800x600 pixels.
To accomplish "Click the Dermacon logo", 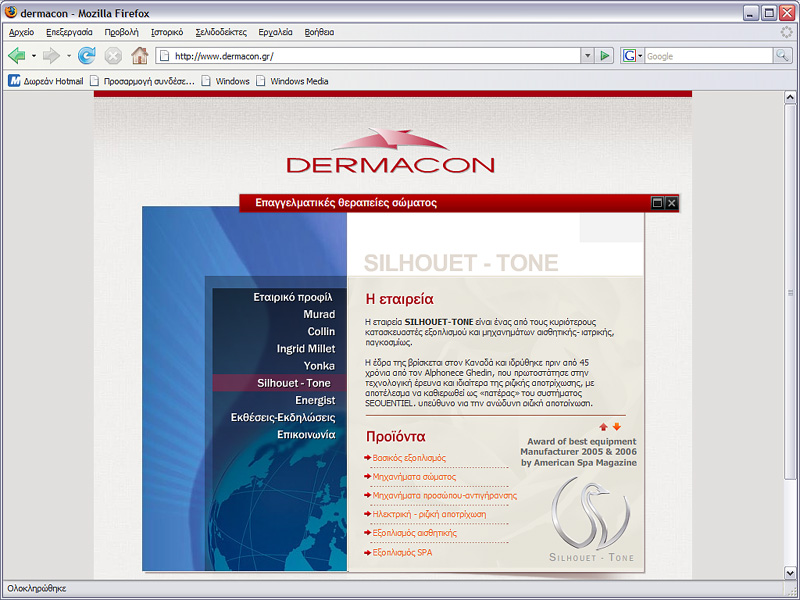I will 390,151.
